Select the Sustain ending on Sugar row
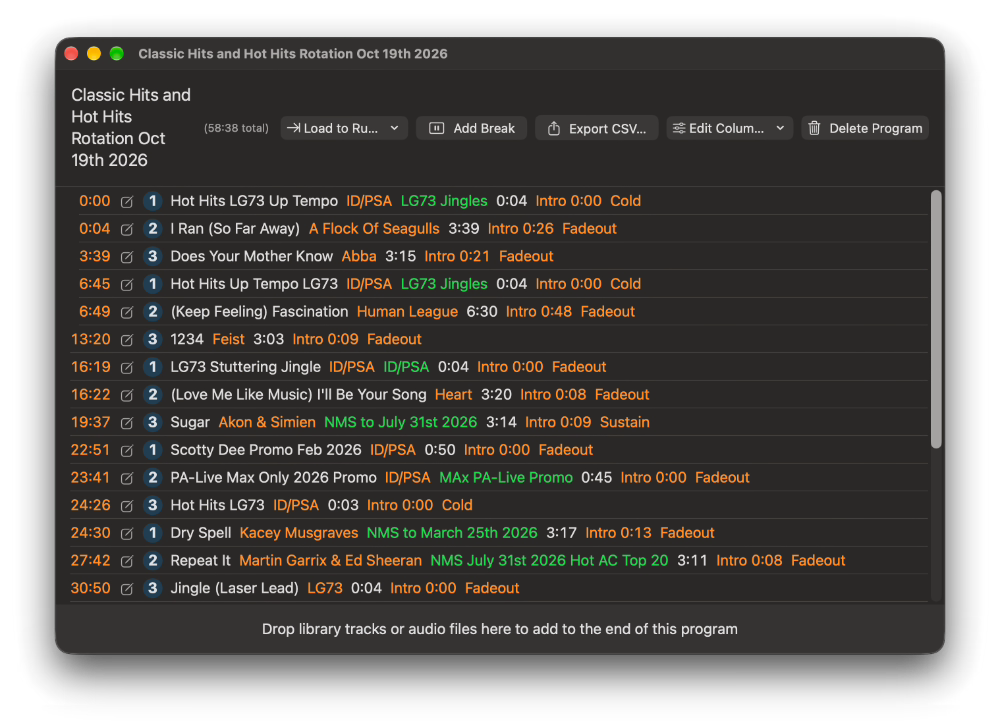Viewport: 1000px width, 727px height. coord(625,422)
